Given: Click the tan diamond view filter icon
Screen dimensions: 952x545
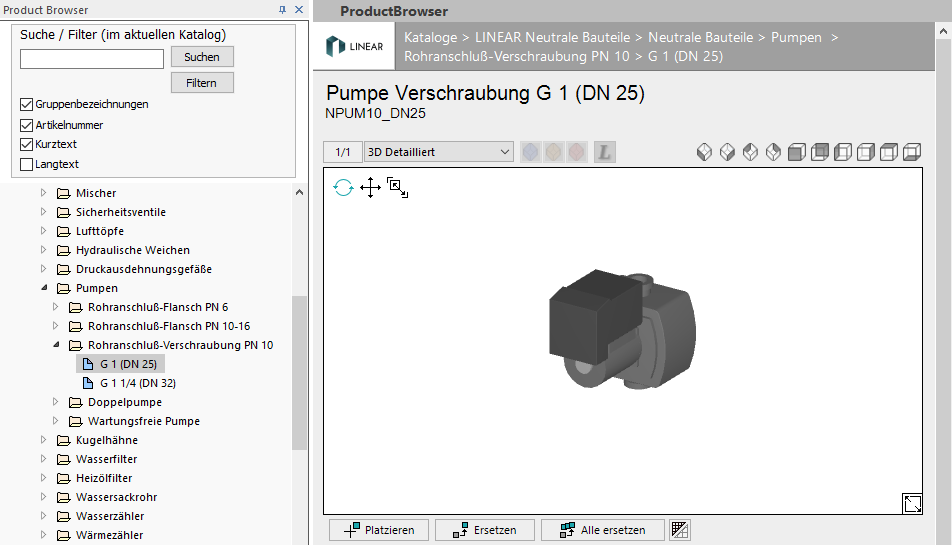Looking at the screenshot, I should point(554,152).
